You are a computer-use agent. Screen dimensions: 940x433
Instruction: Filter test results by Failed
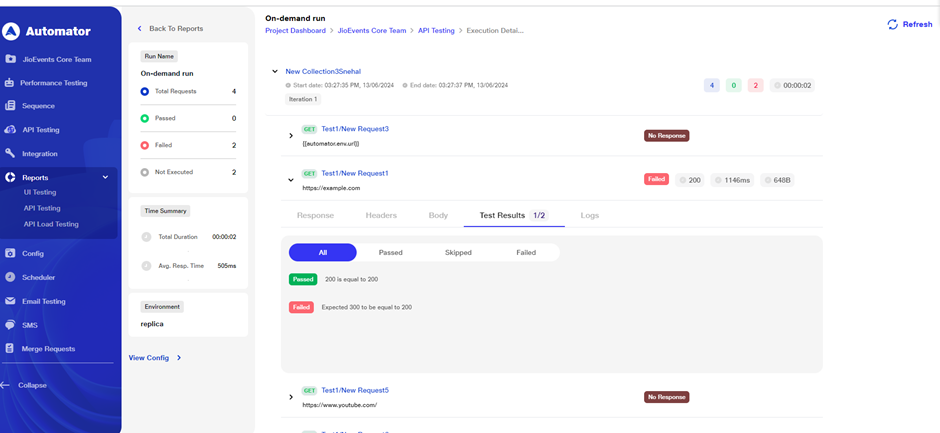coord(526,252)
